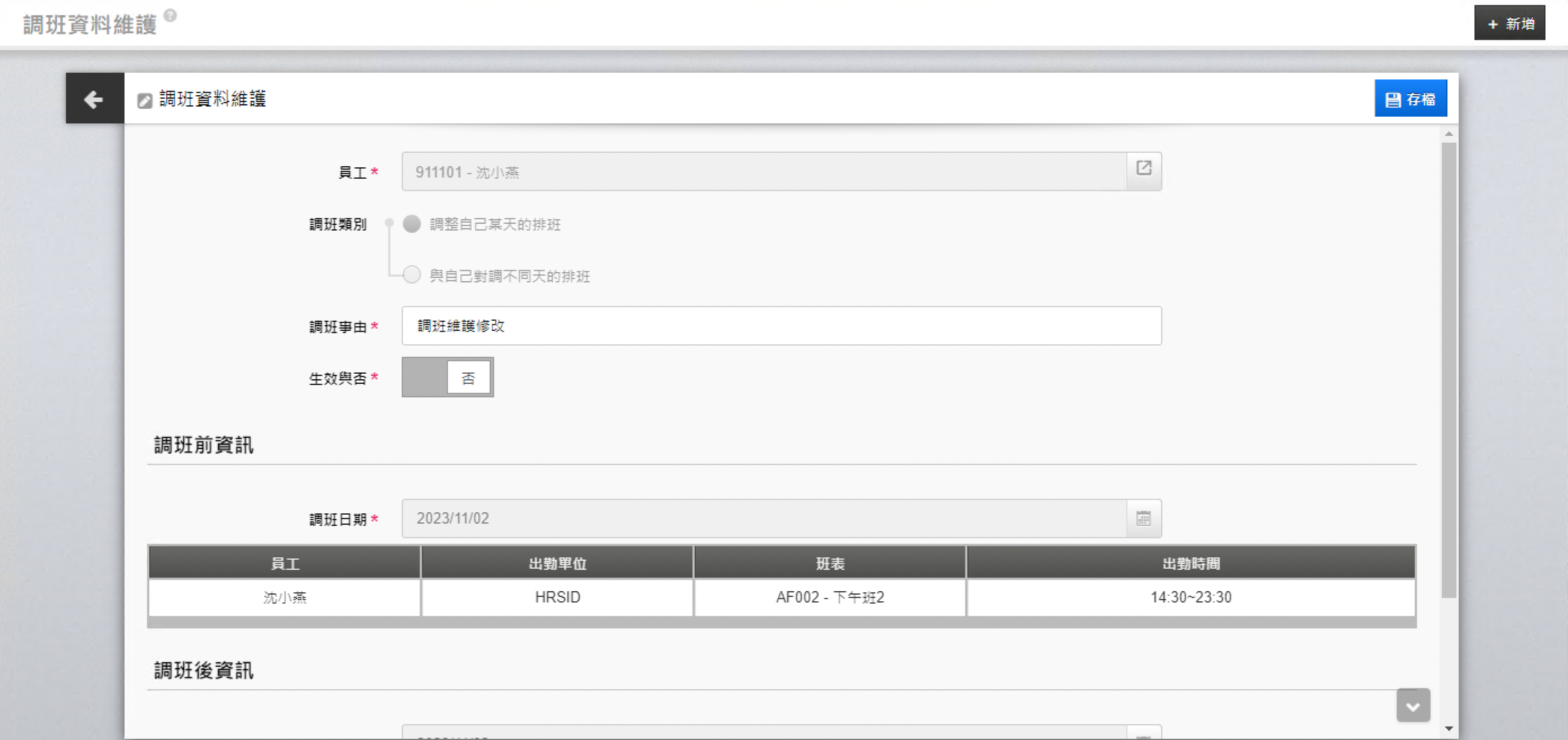Click scrollbar up arrow
Image resolution: width=1568 pixels, height=740 pixels.
tap(1449, 134)
